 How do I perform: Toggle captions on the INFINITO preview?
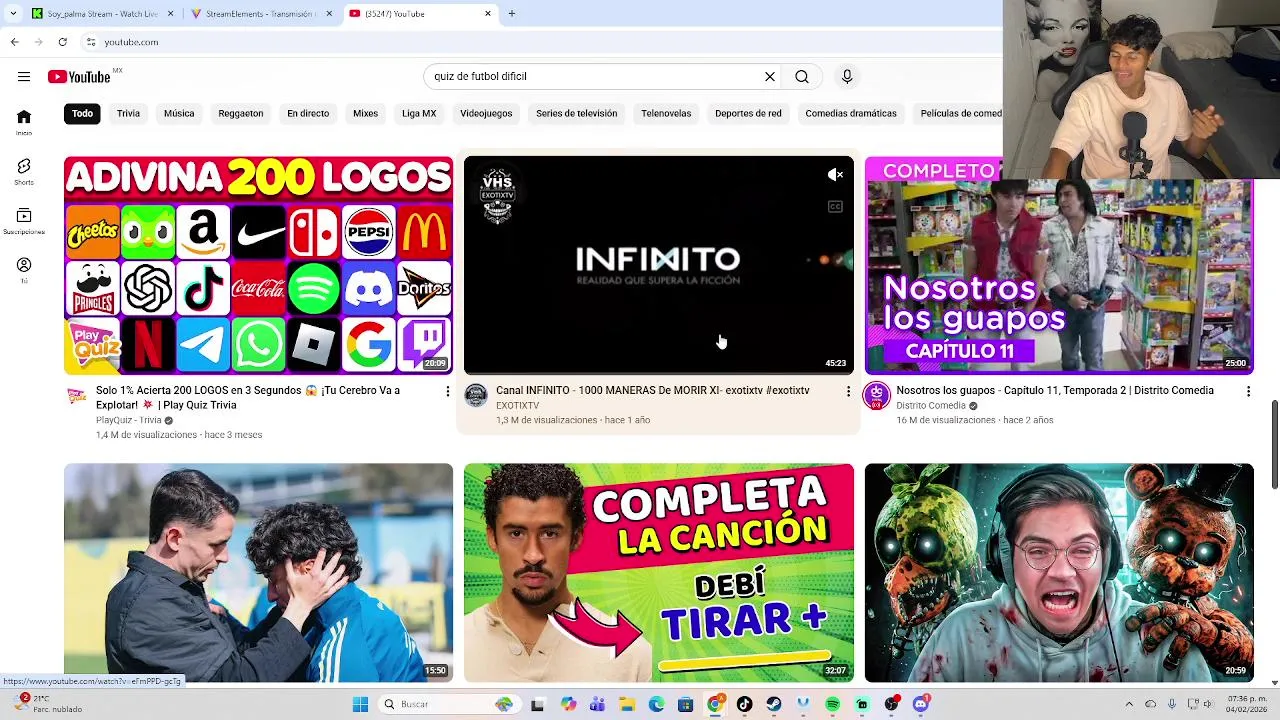point(835,207)
